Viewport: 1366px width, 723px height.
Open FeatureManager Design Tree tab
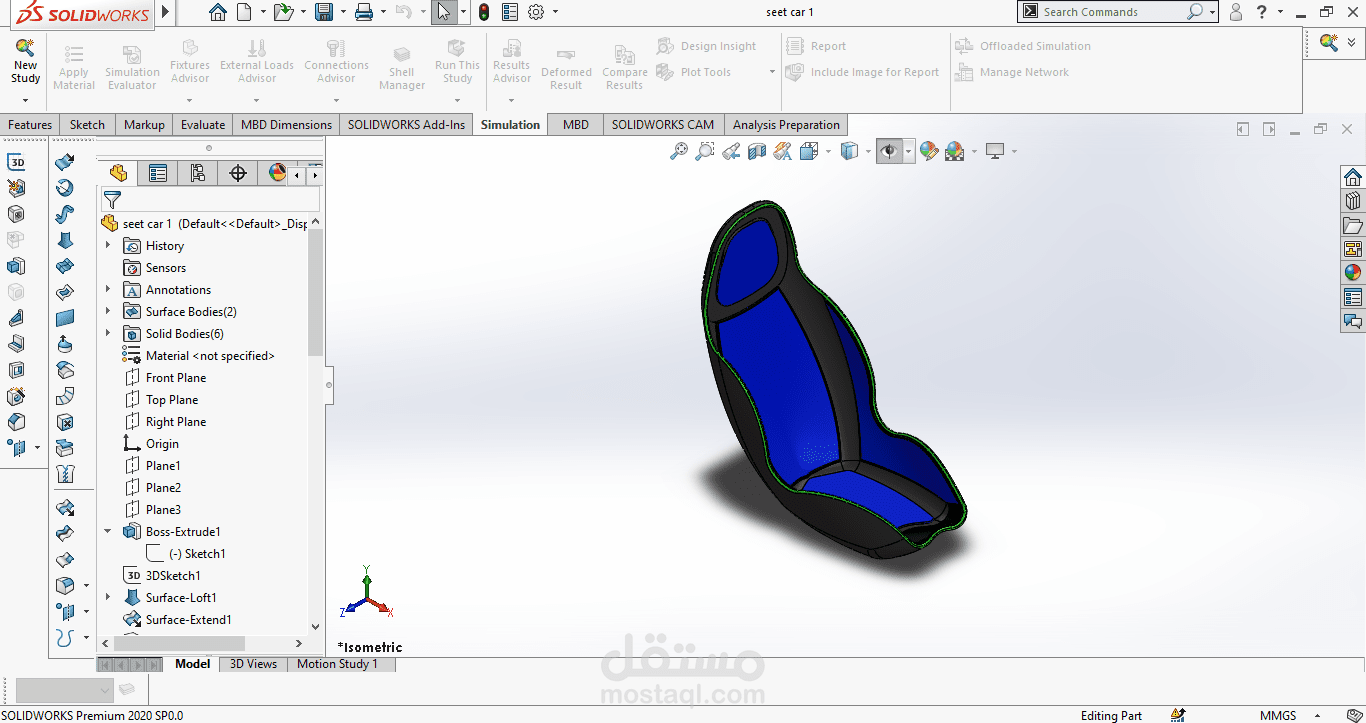pos(118,173)
